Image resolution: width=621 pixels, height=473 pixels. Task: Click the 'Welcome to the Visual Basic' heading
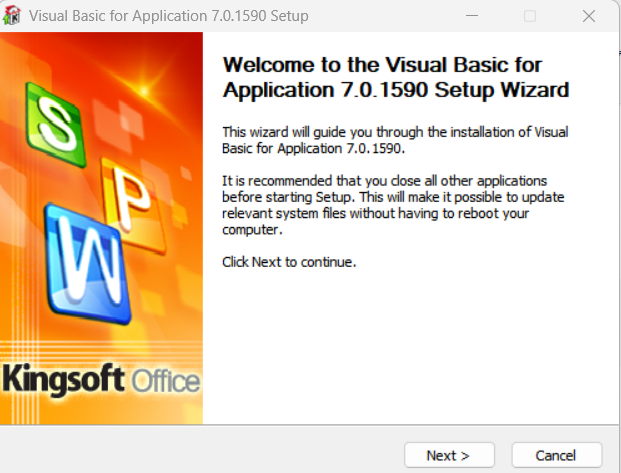click(x=396, y=77)
